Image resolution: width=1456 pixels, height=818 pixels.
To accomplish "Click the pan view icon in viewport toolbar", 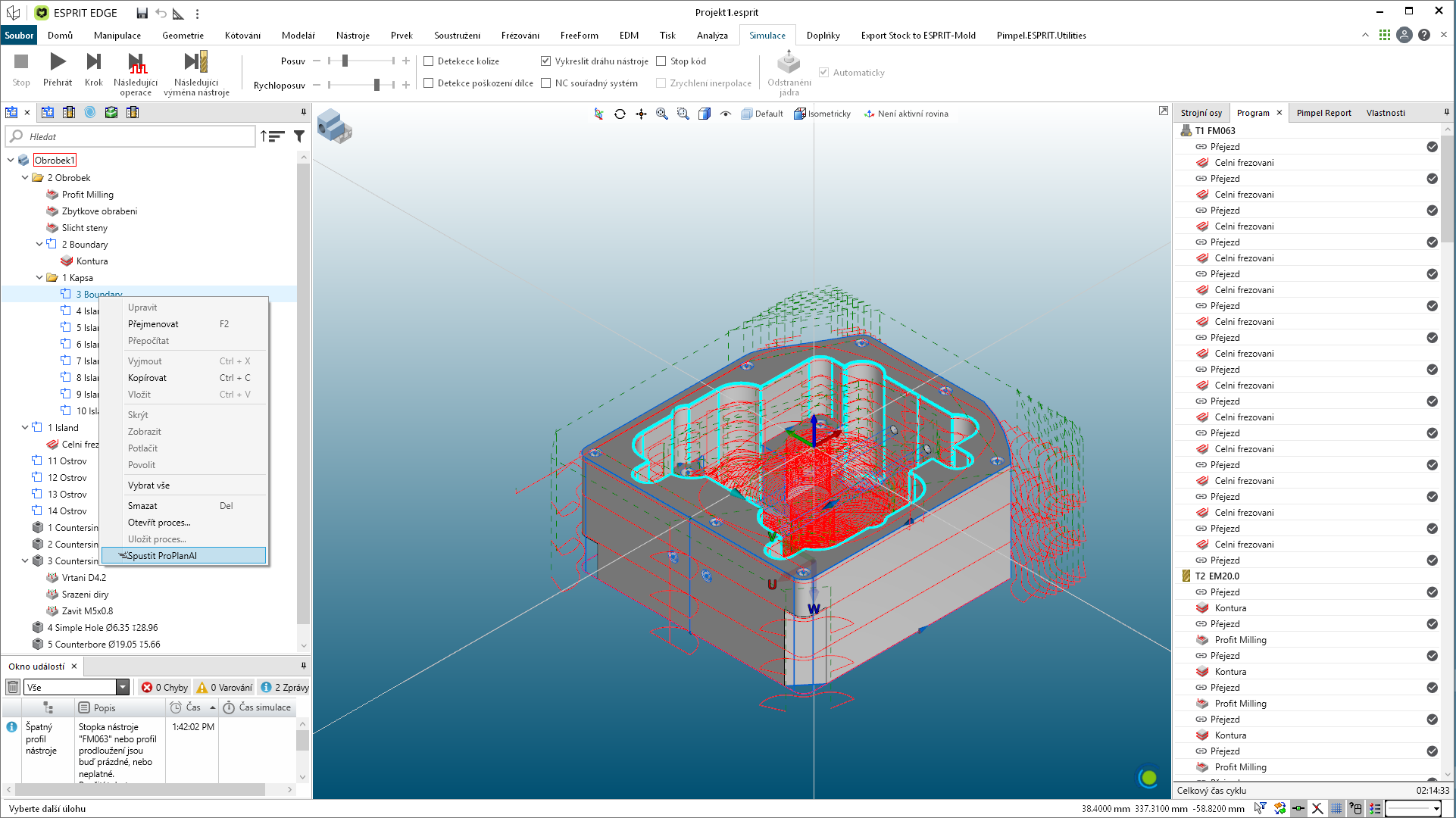I will [x=641, y=114].
